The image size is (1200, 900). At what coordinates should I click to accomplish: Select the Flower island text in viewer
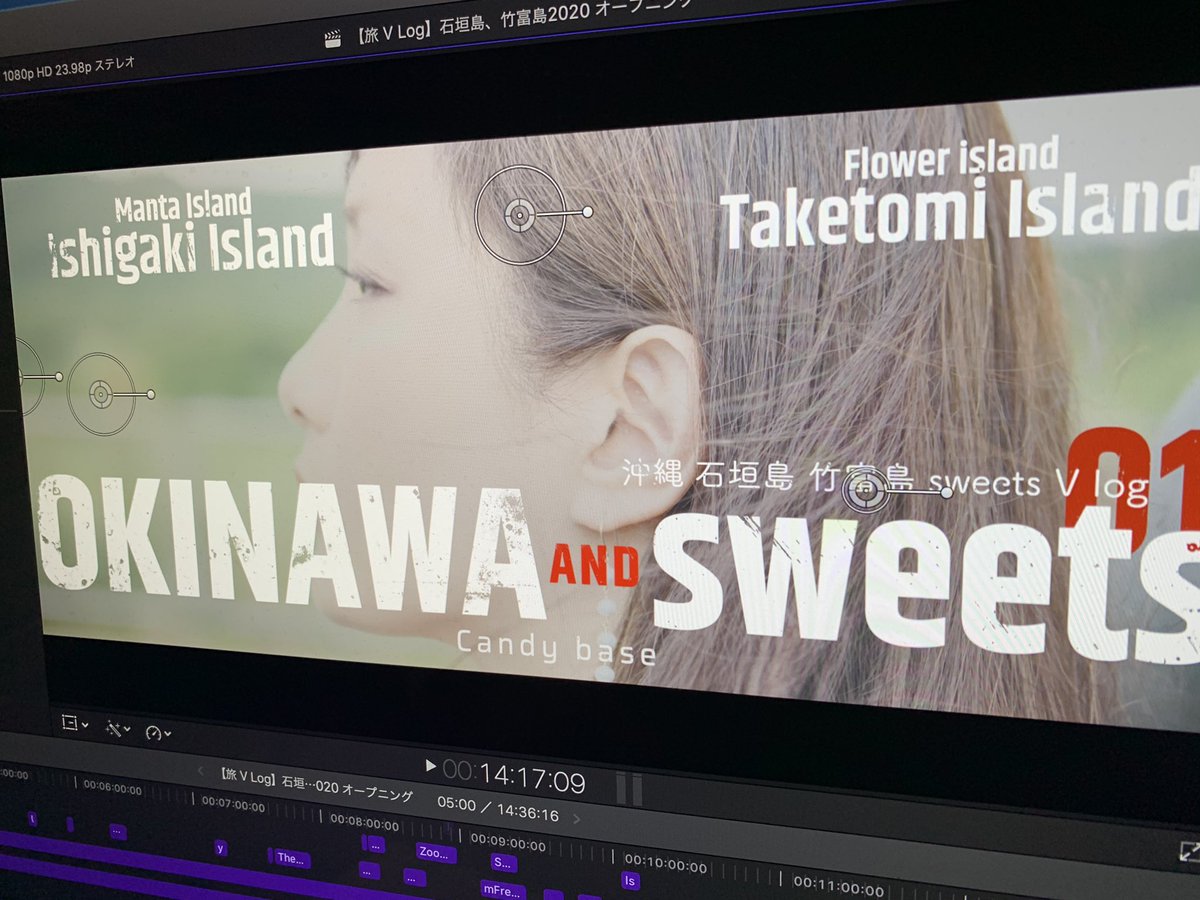point(951,159)
